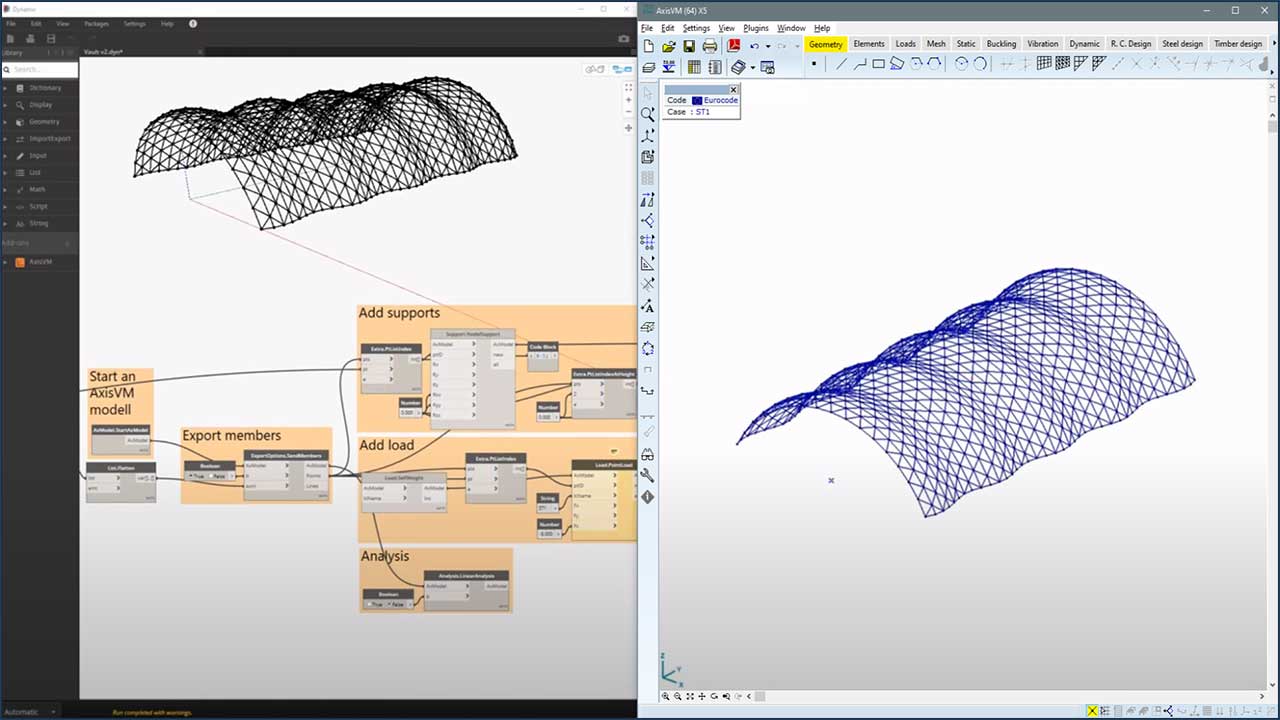Click the Dynamo library search field

(39, 70)
